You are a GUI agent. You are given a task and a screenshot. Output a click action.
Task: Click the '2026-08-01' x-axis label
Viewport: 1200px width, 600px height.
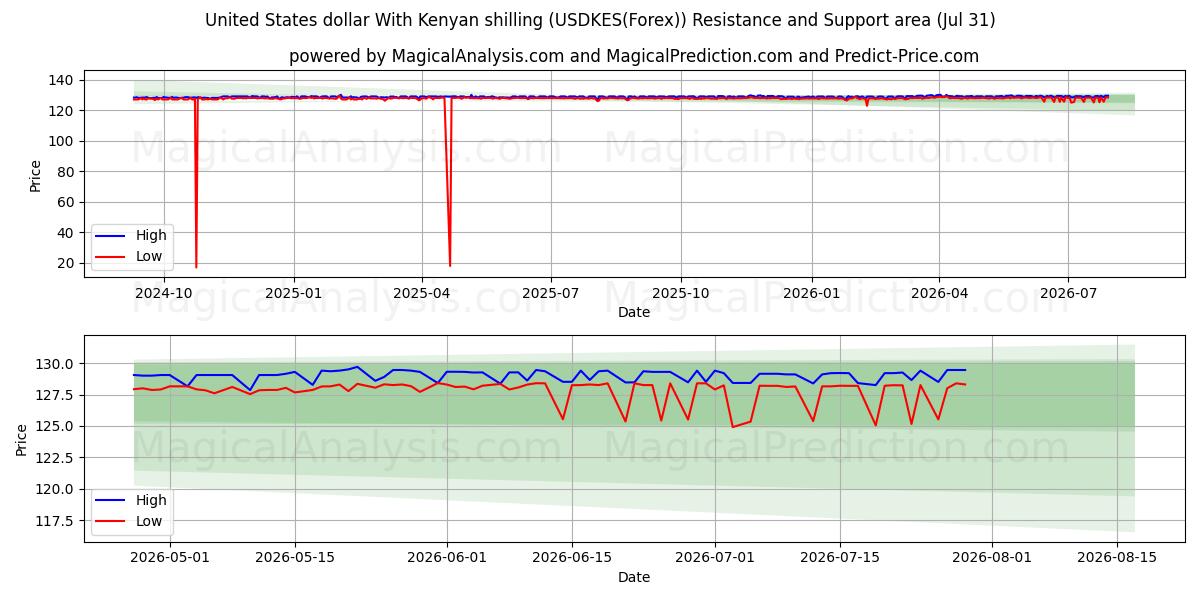pos(993,558)
